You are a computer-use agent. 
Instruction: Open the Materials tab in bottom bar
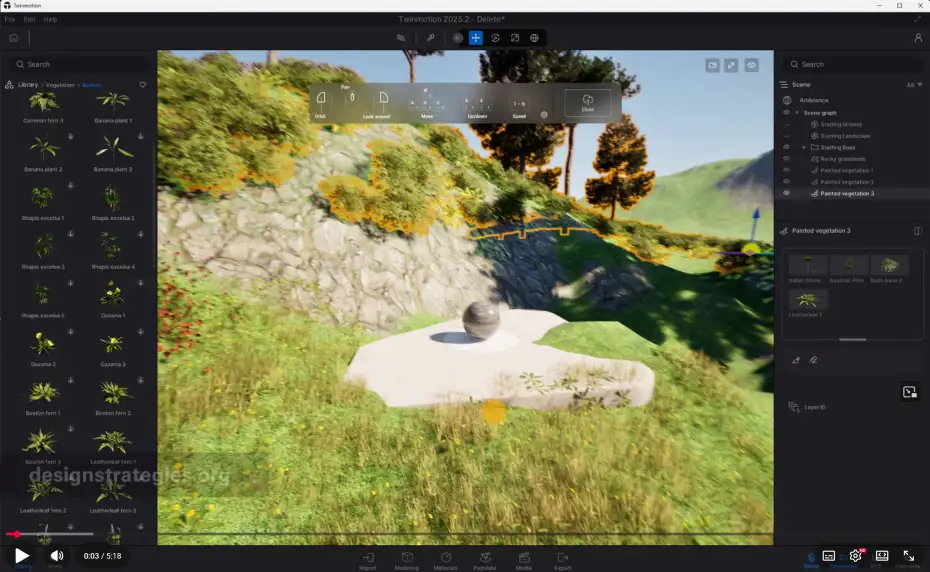[x=446, y=561]
